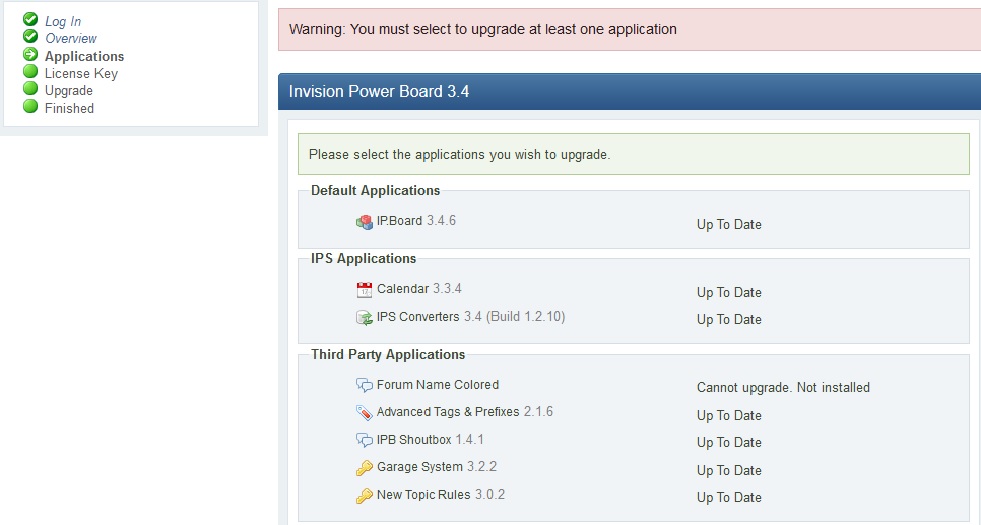Select the Applications step in the sidebar
The image size is (981, 525).
(85, 56)
